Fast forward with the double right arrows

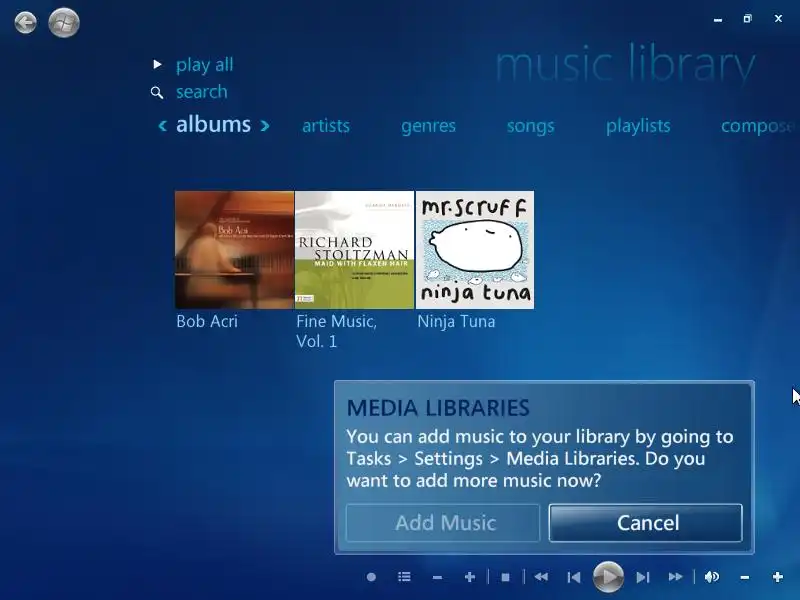click(x=676, y=577)
